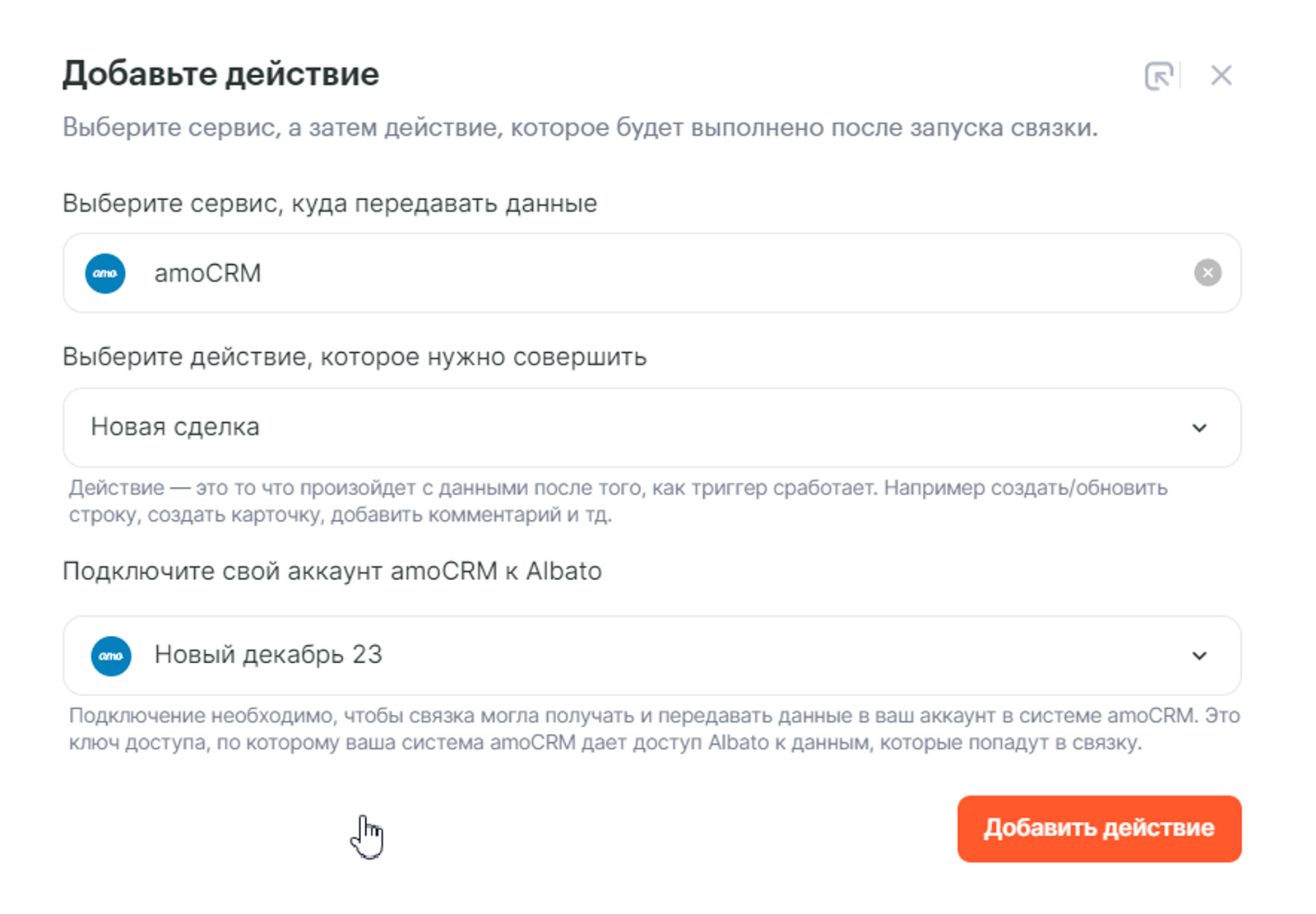Click the amo logo beside 'Новый декабрь 23'

111,656
